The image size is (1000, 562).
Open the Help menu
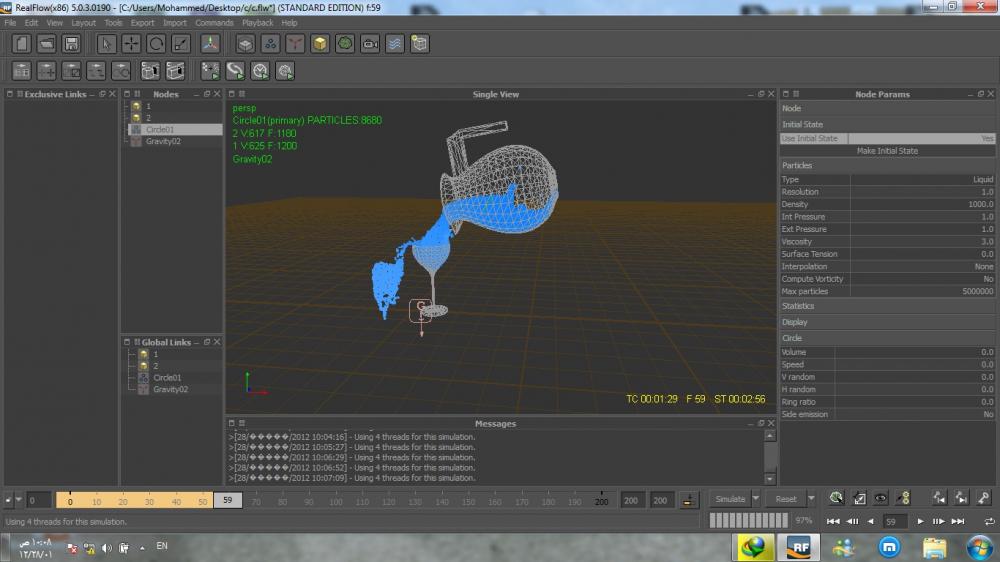290,23
